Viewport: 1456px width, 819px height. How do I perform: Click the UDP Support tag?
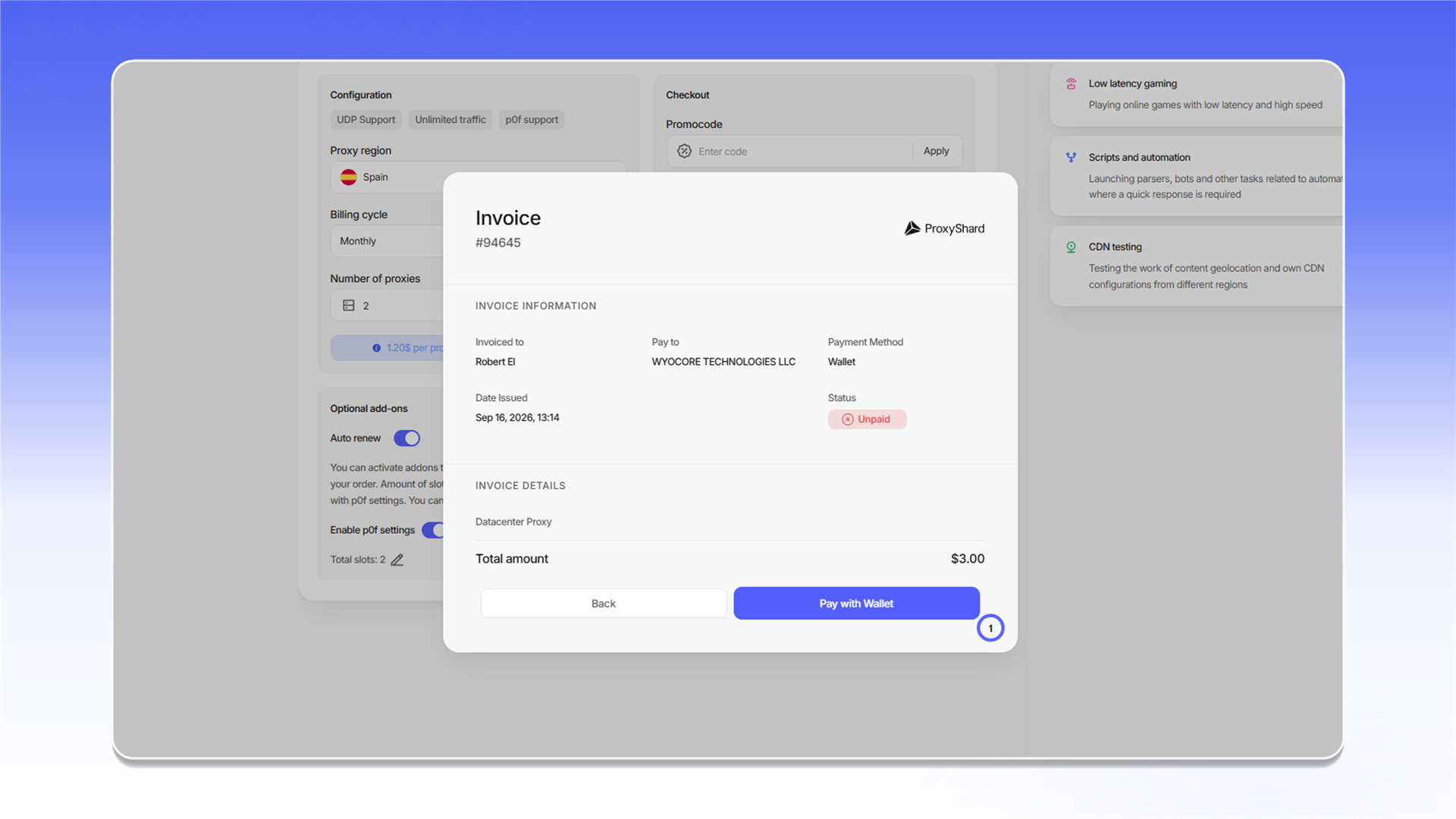coord(366,120)
